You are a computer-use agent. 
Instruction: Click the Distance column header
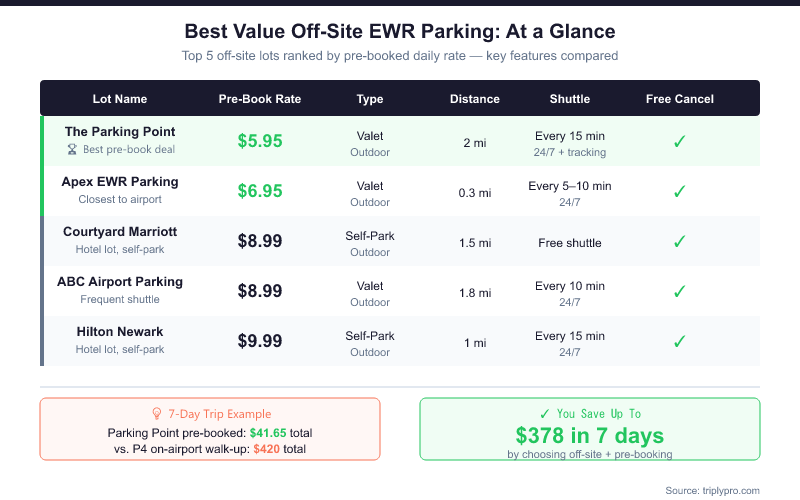[x=474, y=99]
